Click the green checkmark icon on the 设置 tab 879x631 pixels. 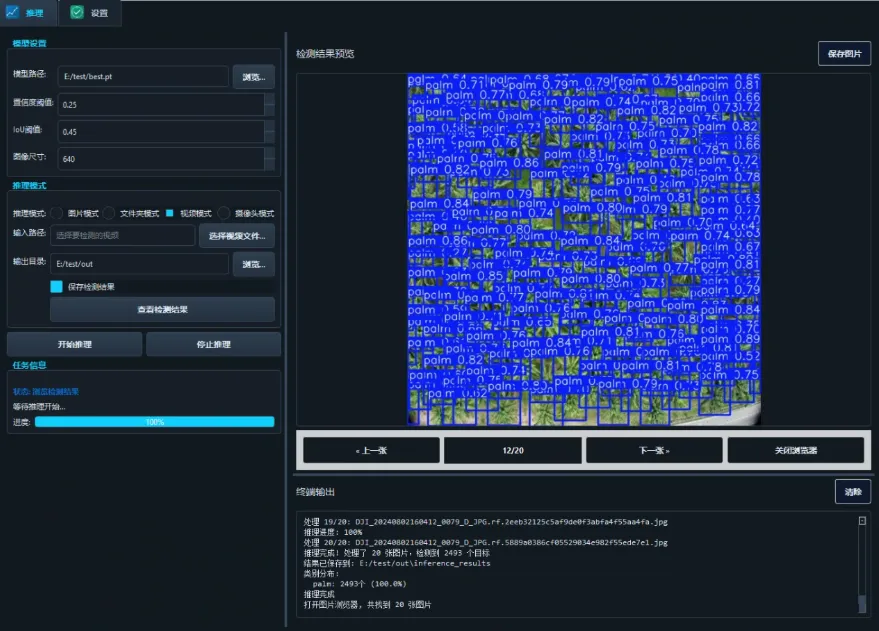(77, 13)
